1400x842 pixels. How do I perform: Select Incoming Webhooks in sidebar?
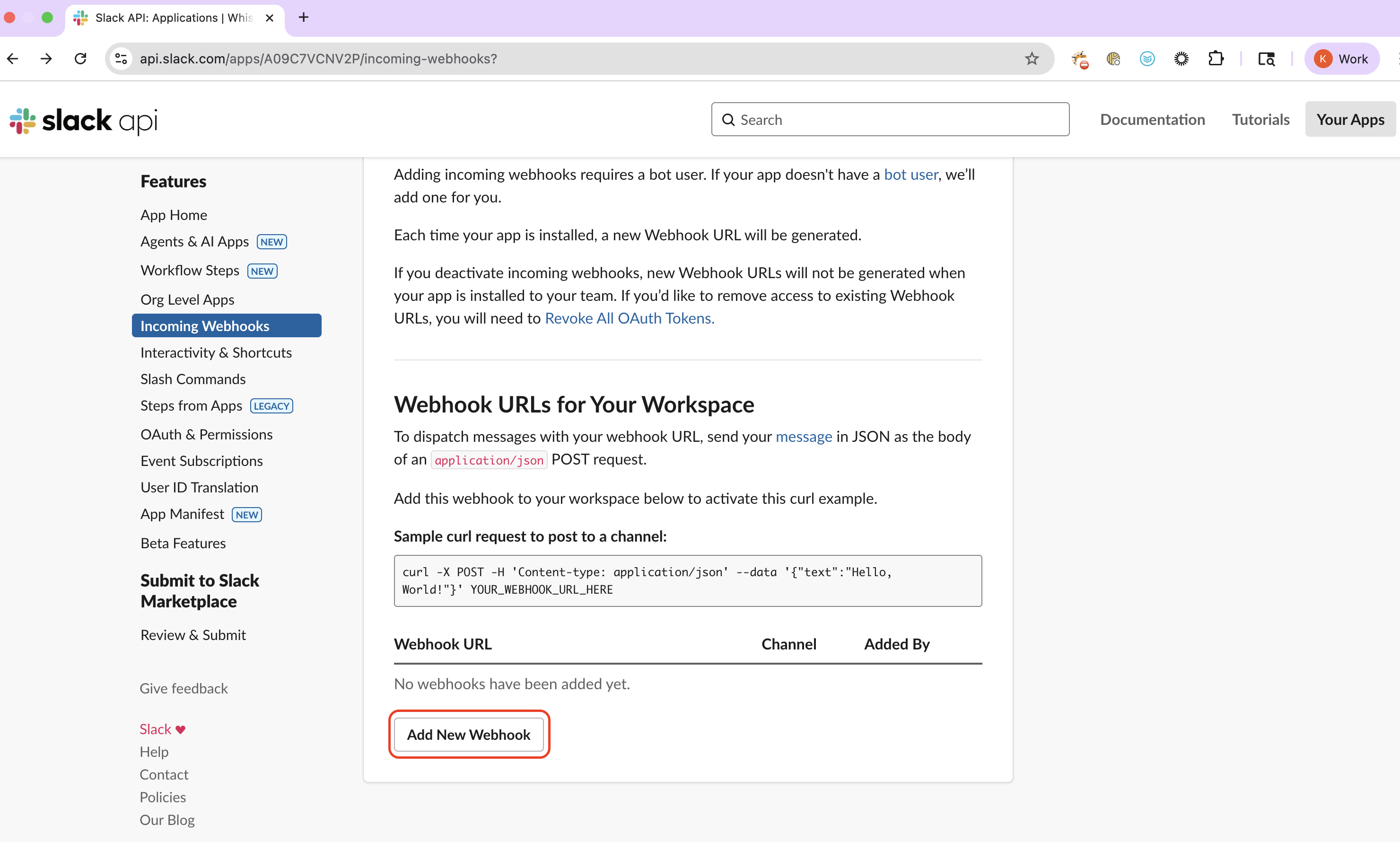click(x=227, y=325)
